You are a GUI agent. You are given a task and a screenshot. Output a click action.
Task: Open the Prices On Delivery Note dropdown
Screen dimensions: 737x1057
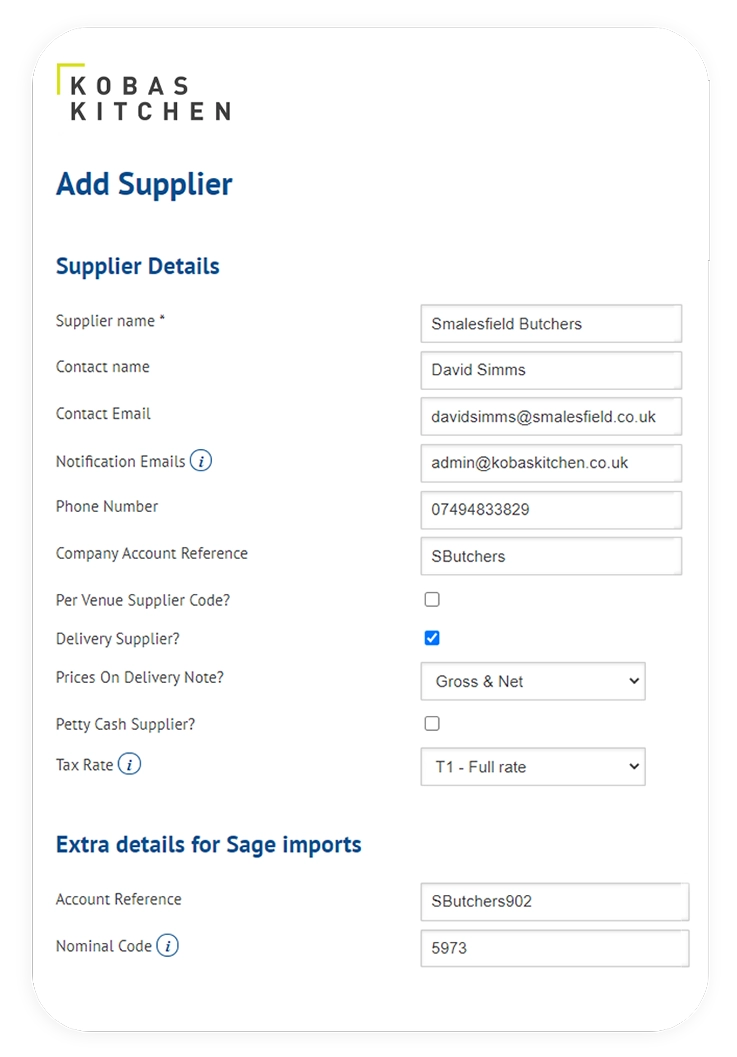click(x=533, y=681)
